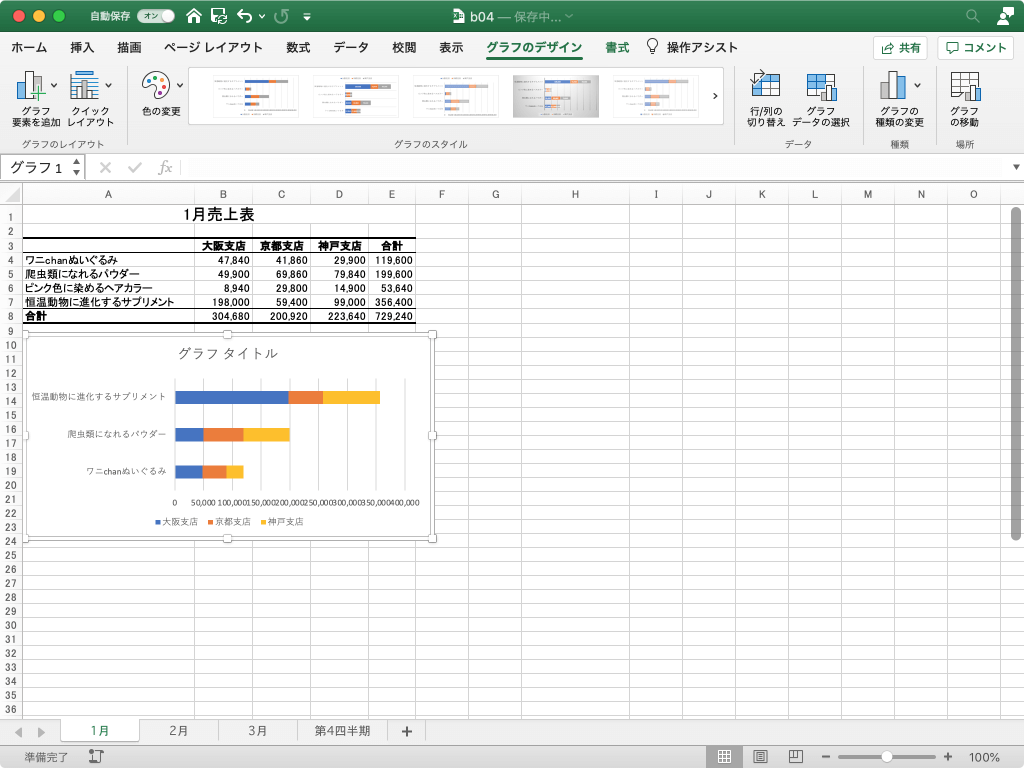Click the Comments button
Image resolution: width=1024 pixels, height=768 pixels.
976,48
